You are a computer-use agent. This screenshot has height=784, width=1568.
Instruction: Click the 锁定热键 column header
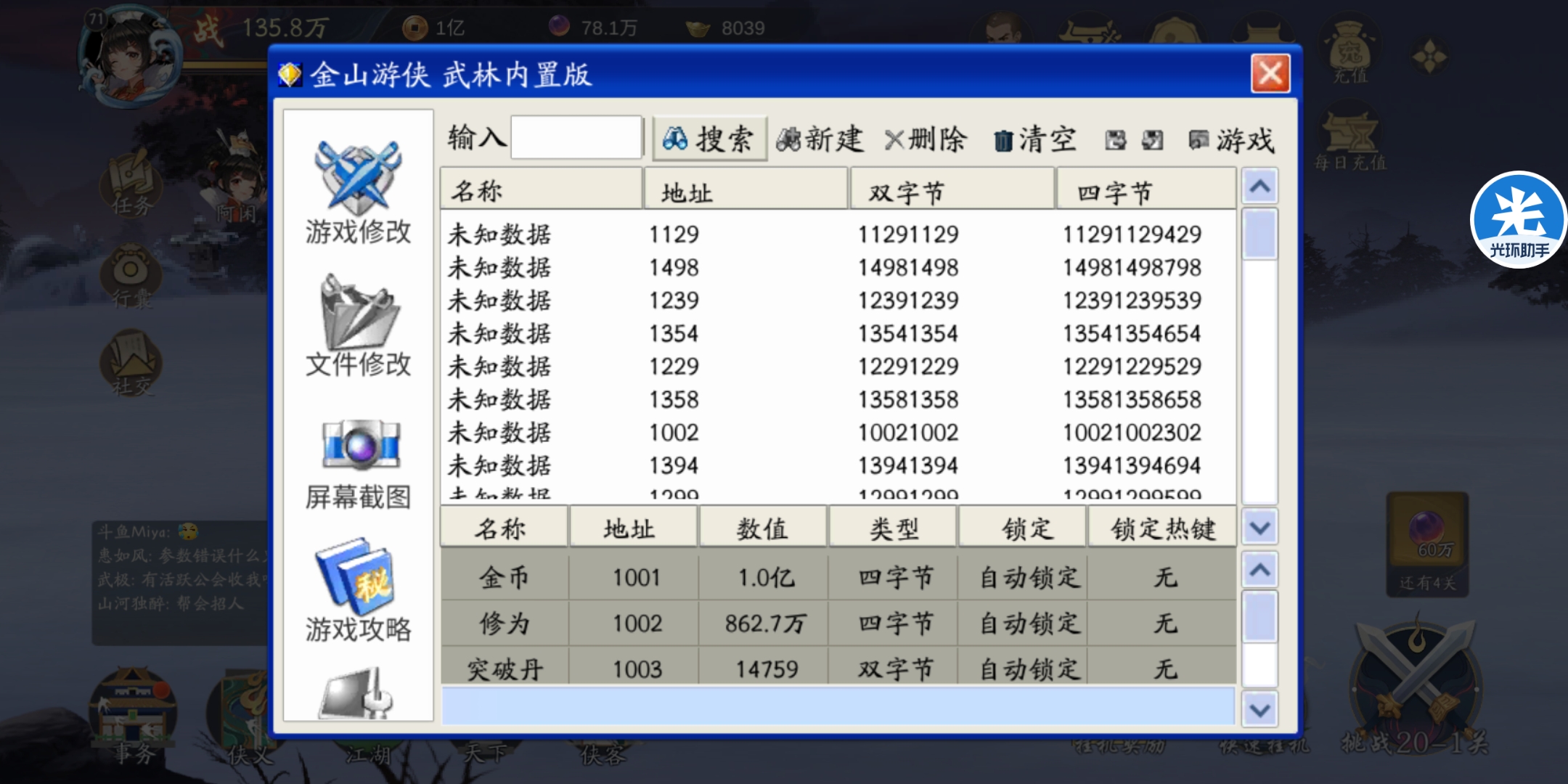pyautogui.click(x=1162, y=528)
